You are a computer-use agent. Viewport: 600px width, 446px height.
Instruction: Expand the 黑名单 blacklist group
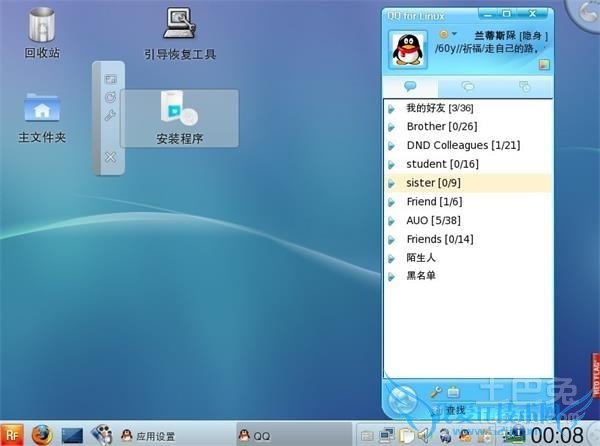click(391, 277)
